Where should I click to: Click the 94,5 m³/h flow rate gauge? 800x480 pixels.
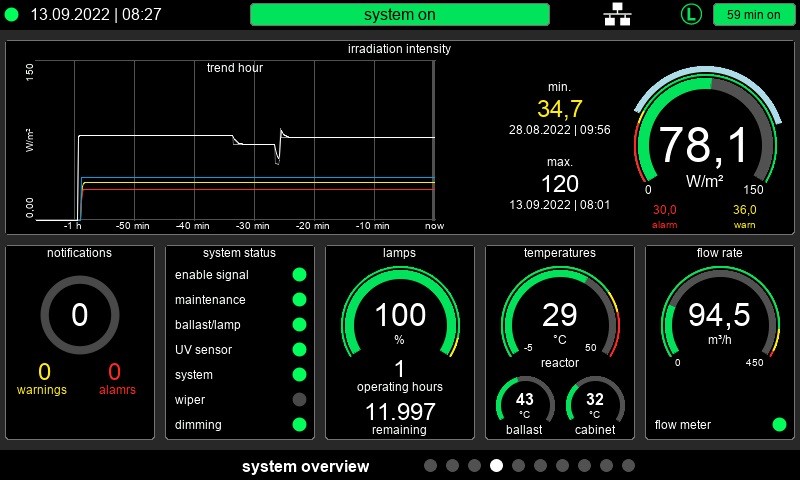(719, 316)
